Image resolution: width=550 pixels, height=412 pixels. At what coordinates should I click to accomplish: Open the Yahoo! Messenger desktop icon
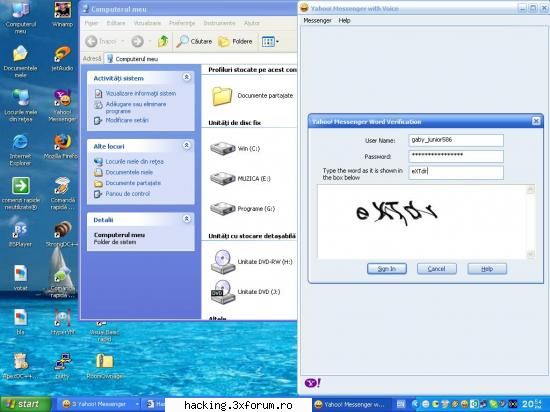click(62, 105)
